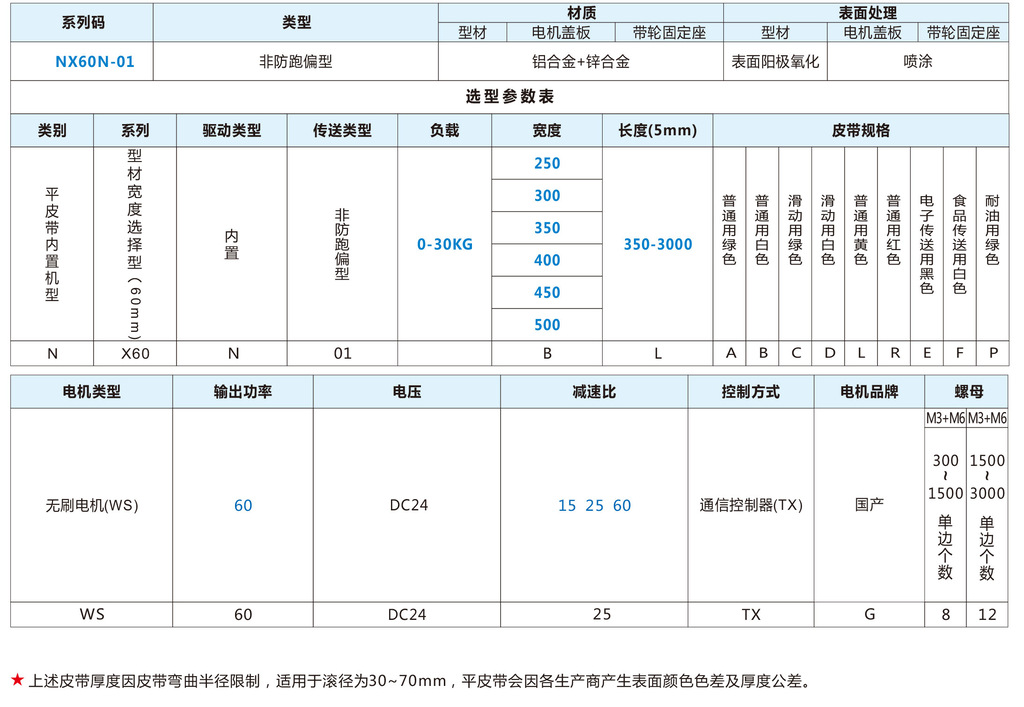The width and height of the screenshot is (1024, 707).
Task: Click reduction ratio value 15
Action: point(567,505)
